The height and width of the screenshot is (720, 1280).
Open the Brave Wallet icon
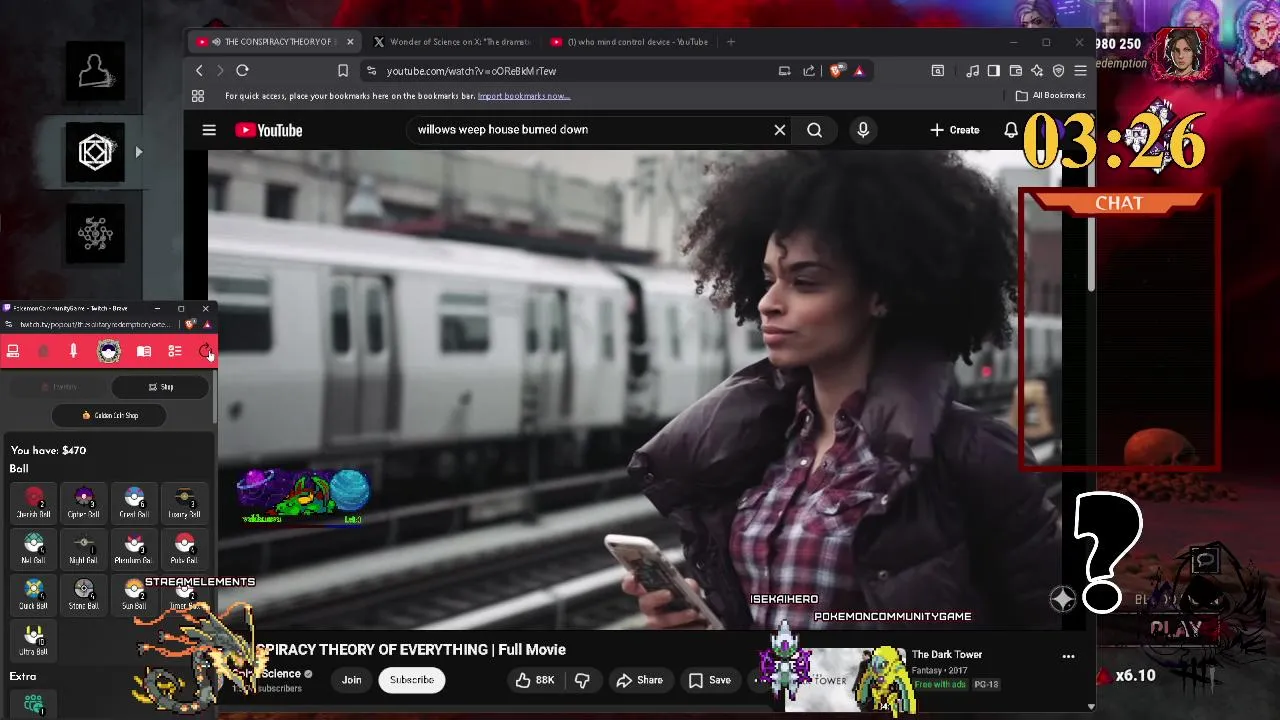1016,71
